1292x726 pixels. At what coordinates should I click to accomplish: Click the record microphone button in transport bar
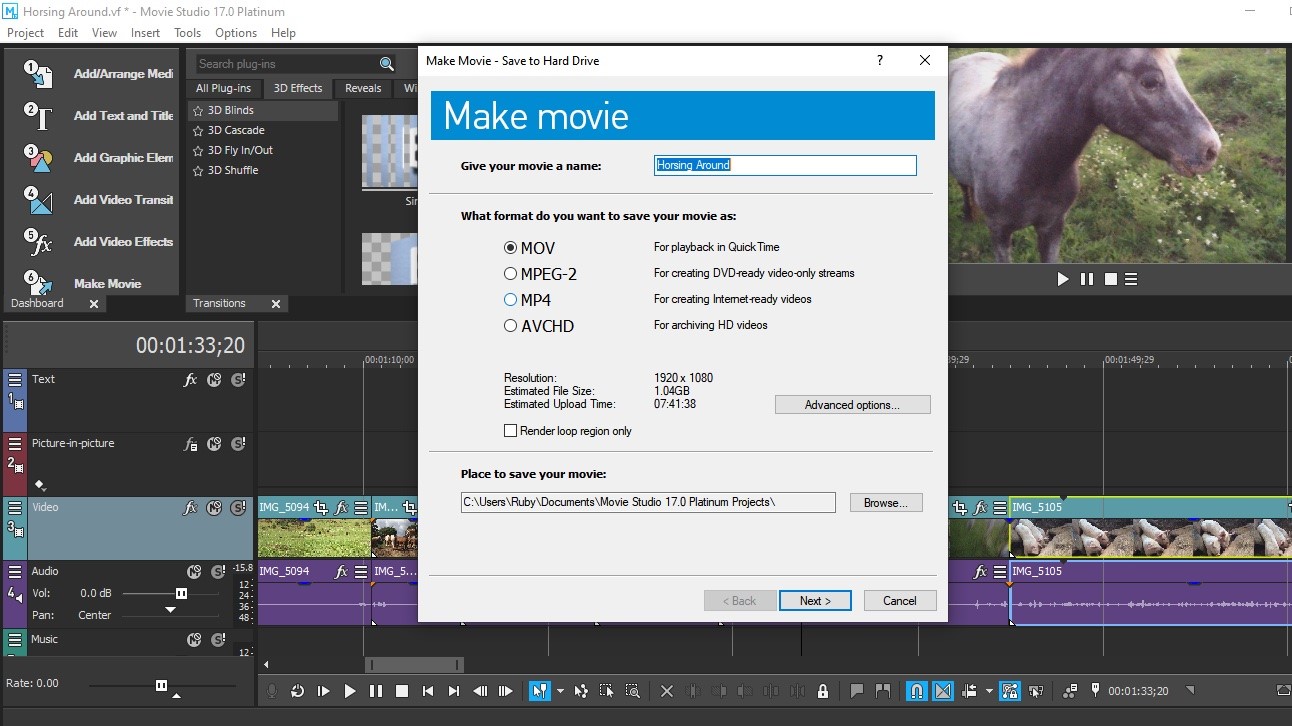(x=271, y=691)
